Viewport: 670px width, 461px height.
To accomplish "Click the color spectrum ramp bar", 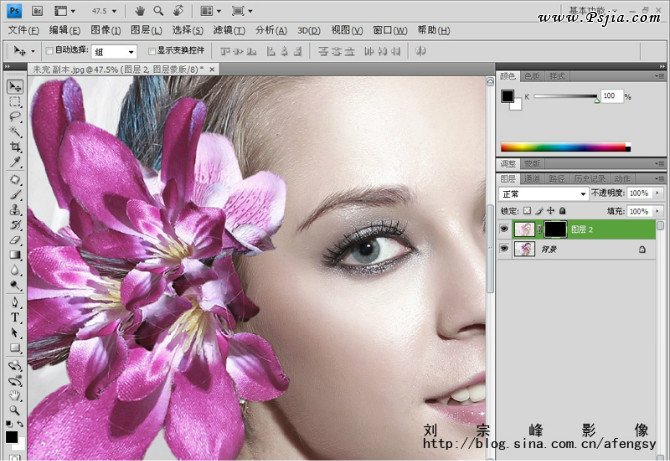I will coord(565,147).
